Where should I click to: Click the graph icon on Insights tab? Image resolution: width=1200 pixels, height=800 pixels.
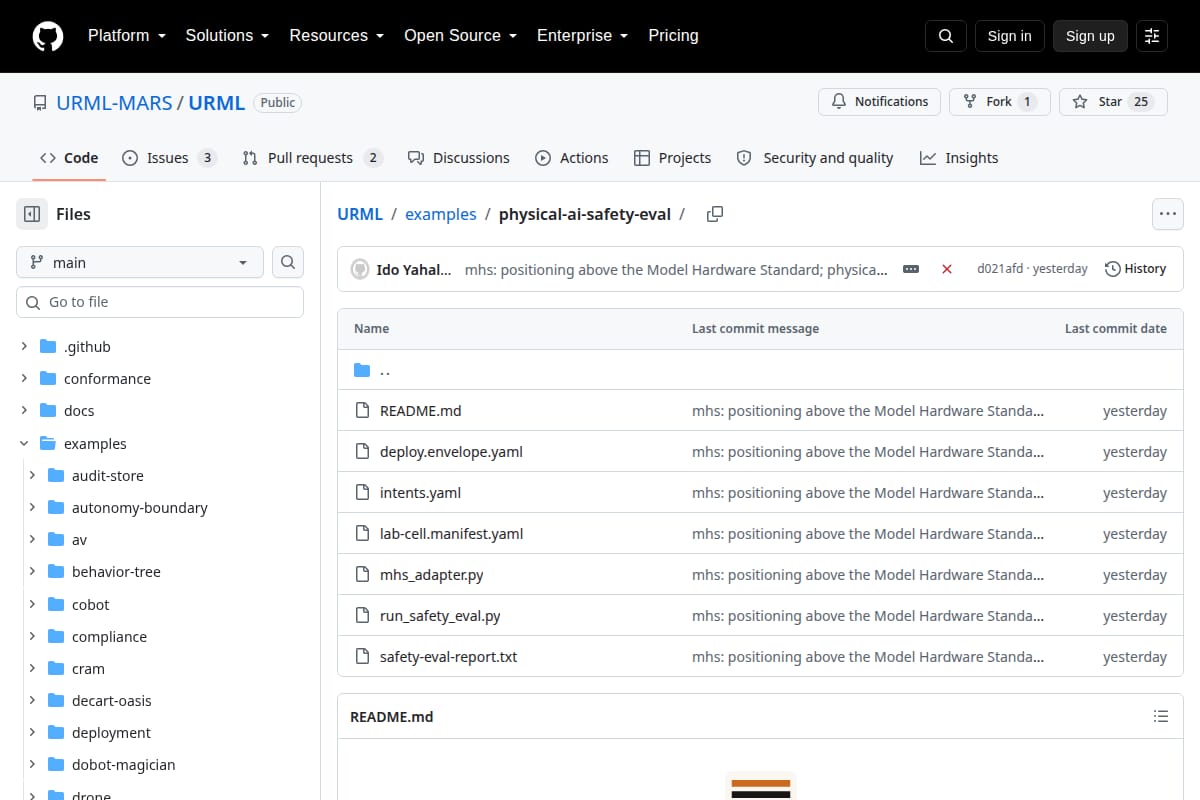click(x=928, y=158)
